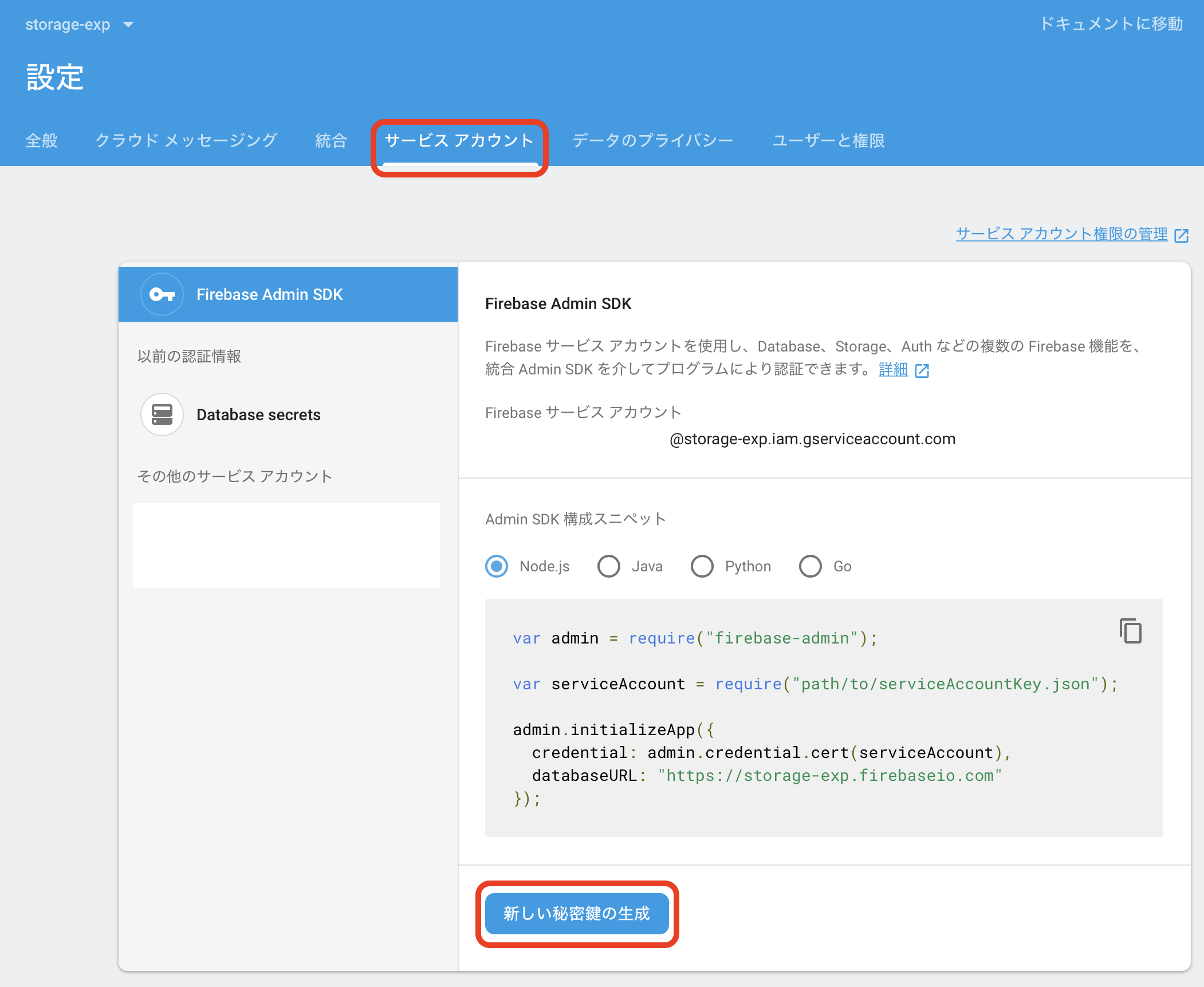
Task: Click the Database secrets storage icon
Action: coord(162,414)
